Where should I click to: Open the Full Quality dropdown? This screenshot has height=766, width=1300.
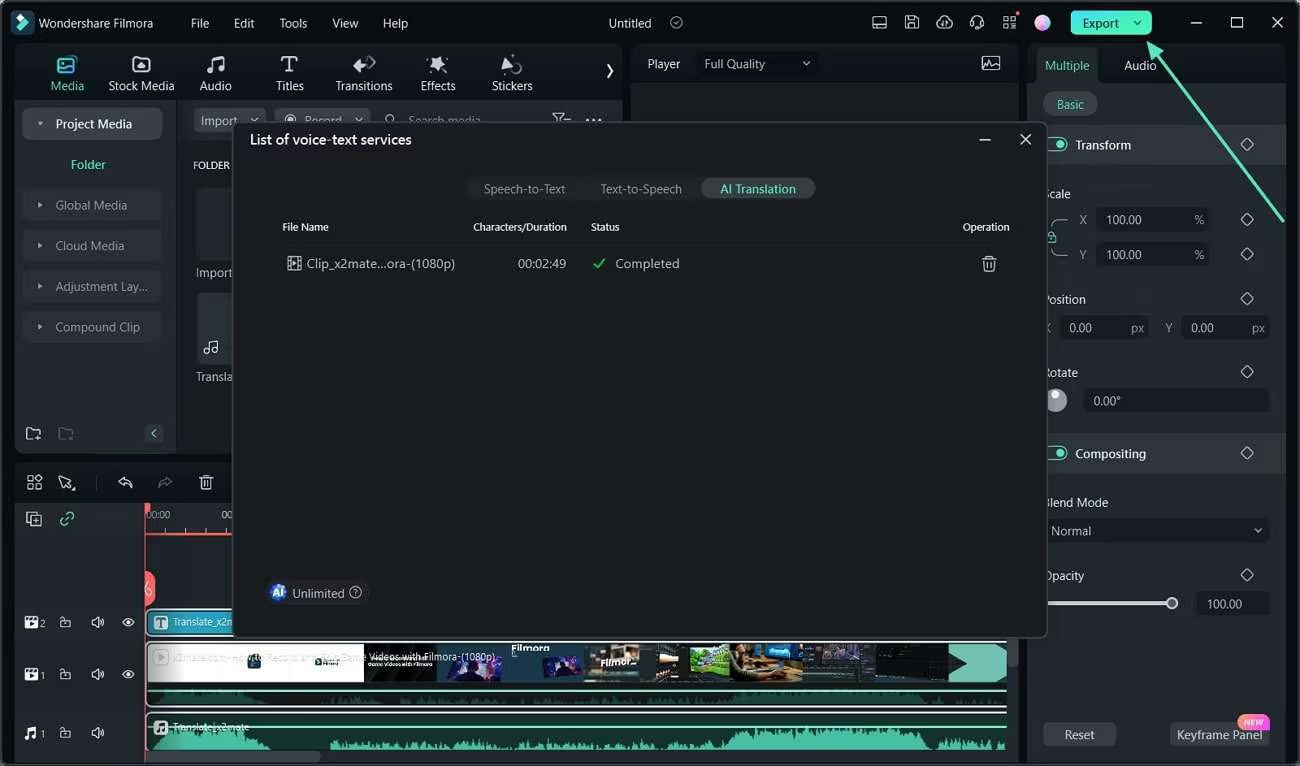757,64
